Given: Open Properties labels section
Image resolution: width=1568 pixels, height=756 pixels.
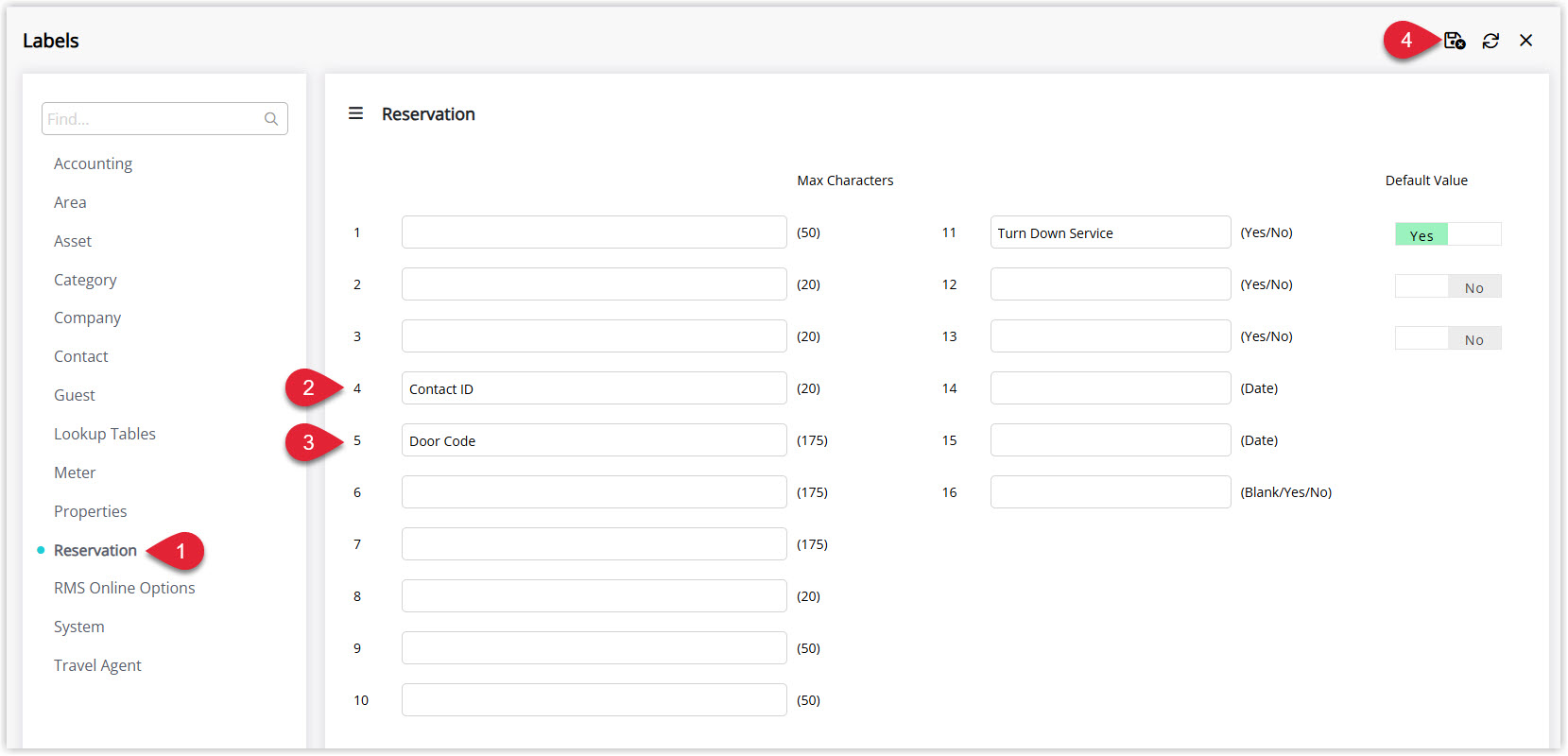Looking at the screenshot, I should tap(90, 511).
